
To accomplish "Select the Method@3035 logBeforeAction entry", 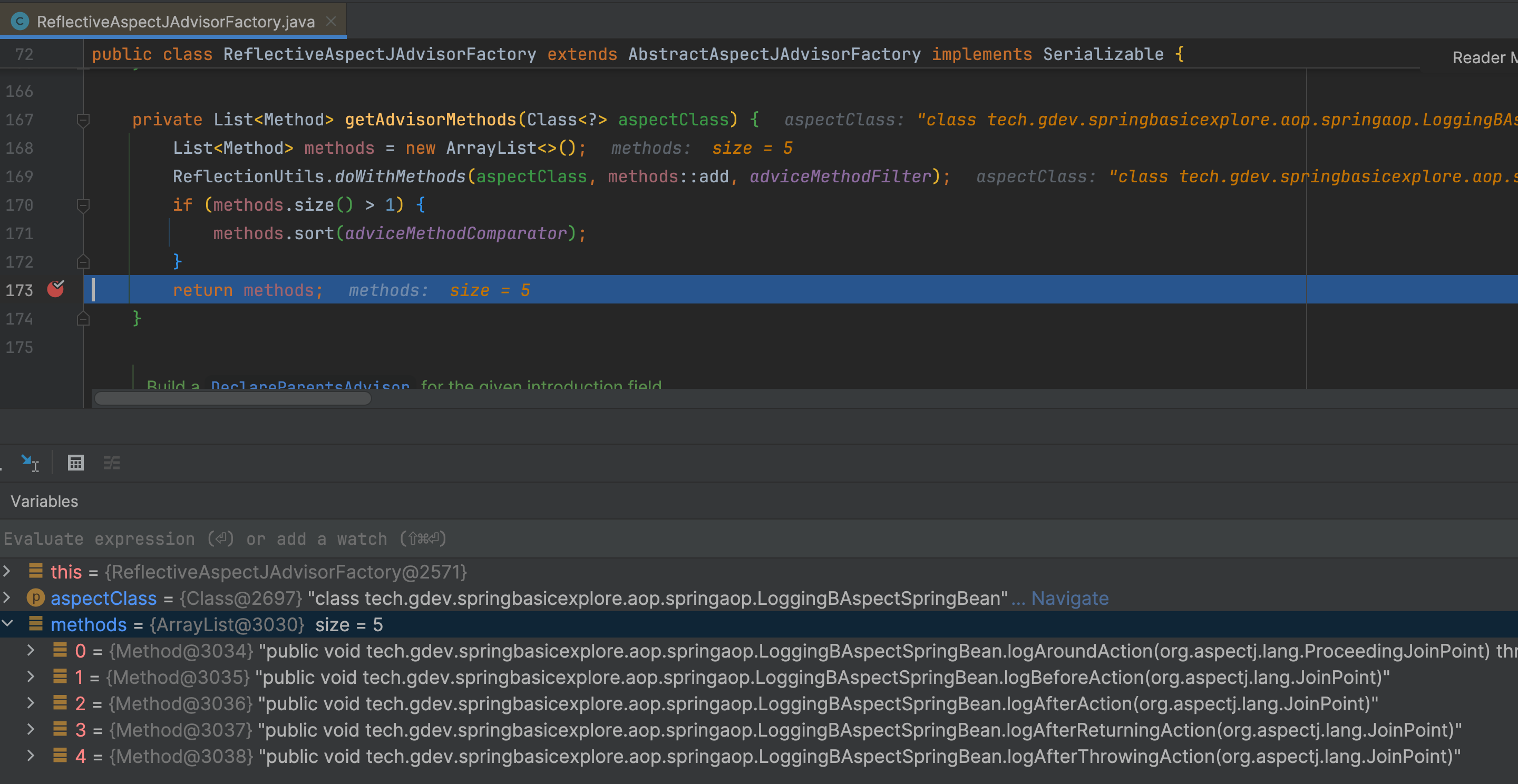I will coord(759,678).
